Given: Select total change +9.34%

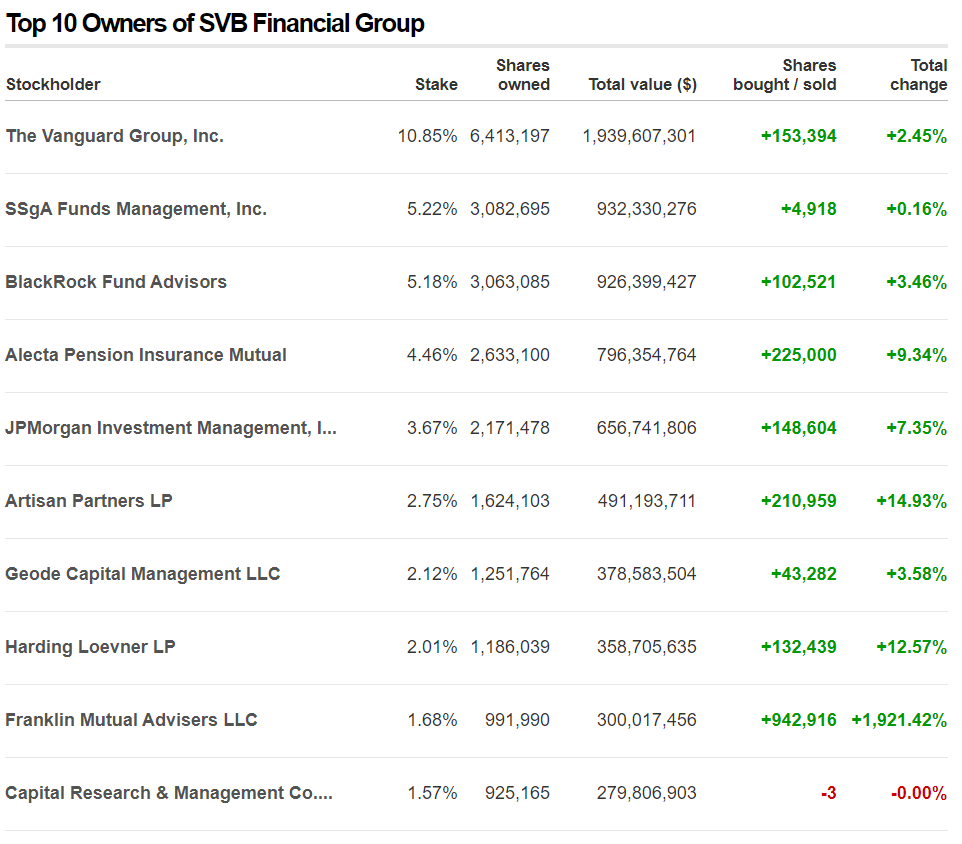Looking at the screenshot, I should (917, 355).
